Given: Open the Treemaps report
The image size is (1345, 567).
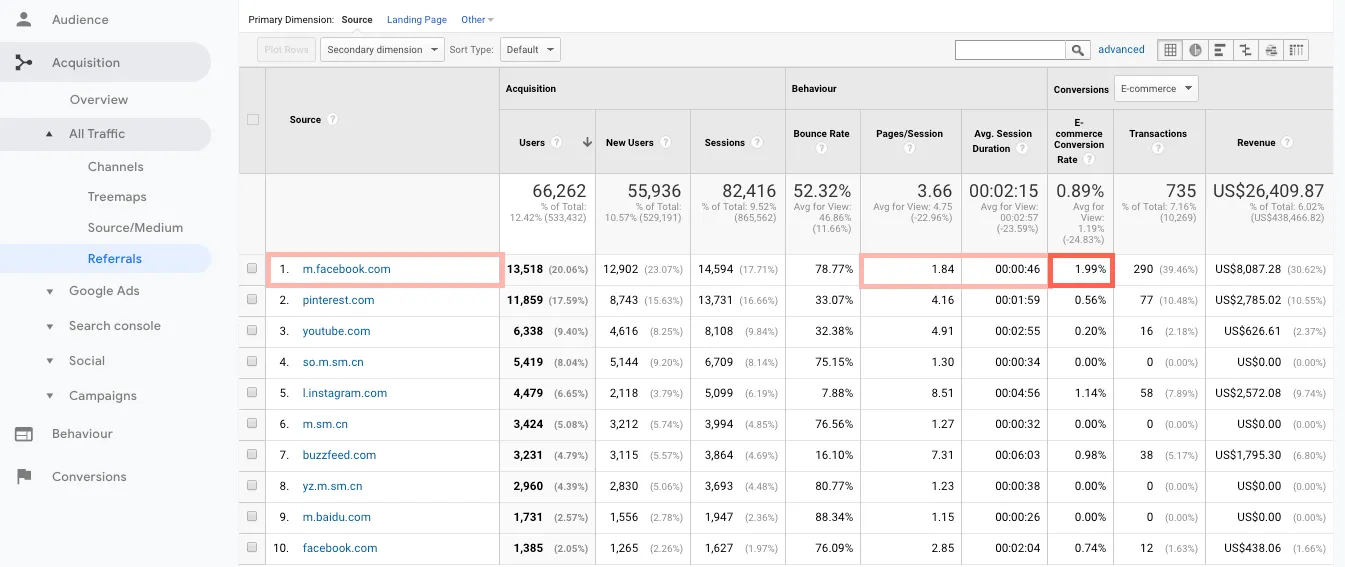Looking at the screenshot, I should click(117, 197).
